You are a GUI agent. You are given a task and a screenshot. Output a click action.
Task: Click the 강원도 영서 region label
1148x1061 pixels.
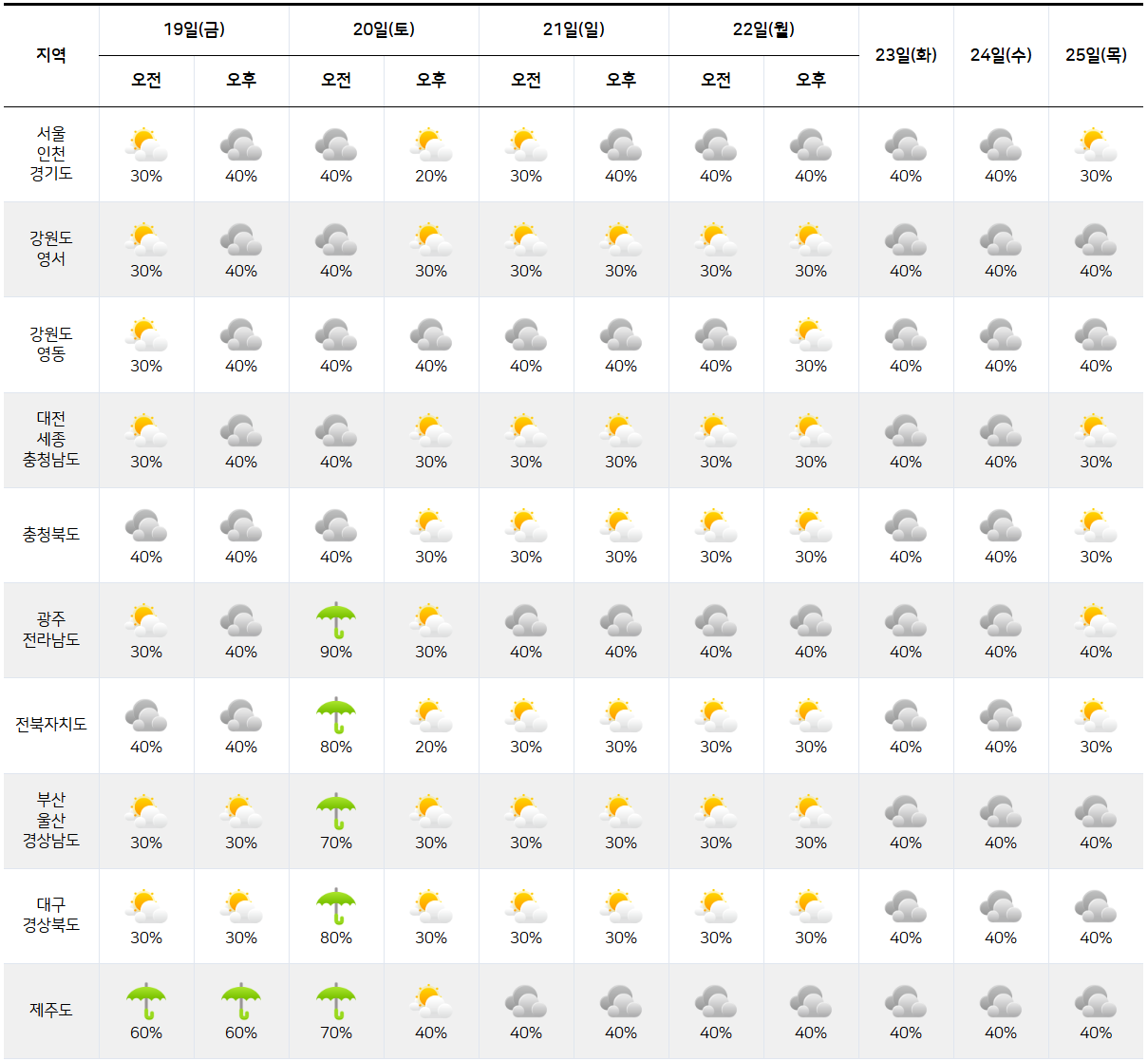pos(51,248)
